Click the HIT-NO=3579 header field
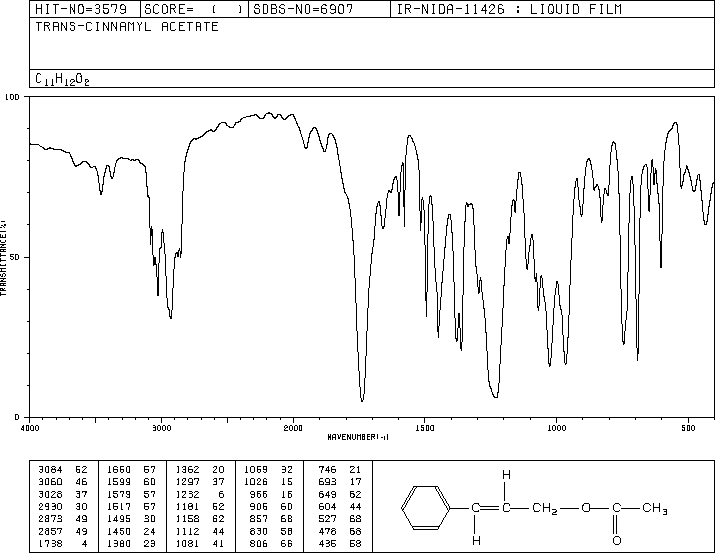 85,9
